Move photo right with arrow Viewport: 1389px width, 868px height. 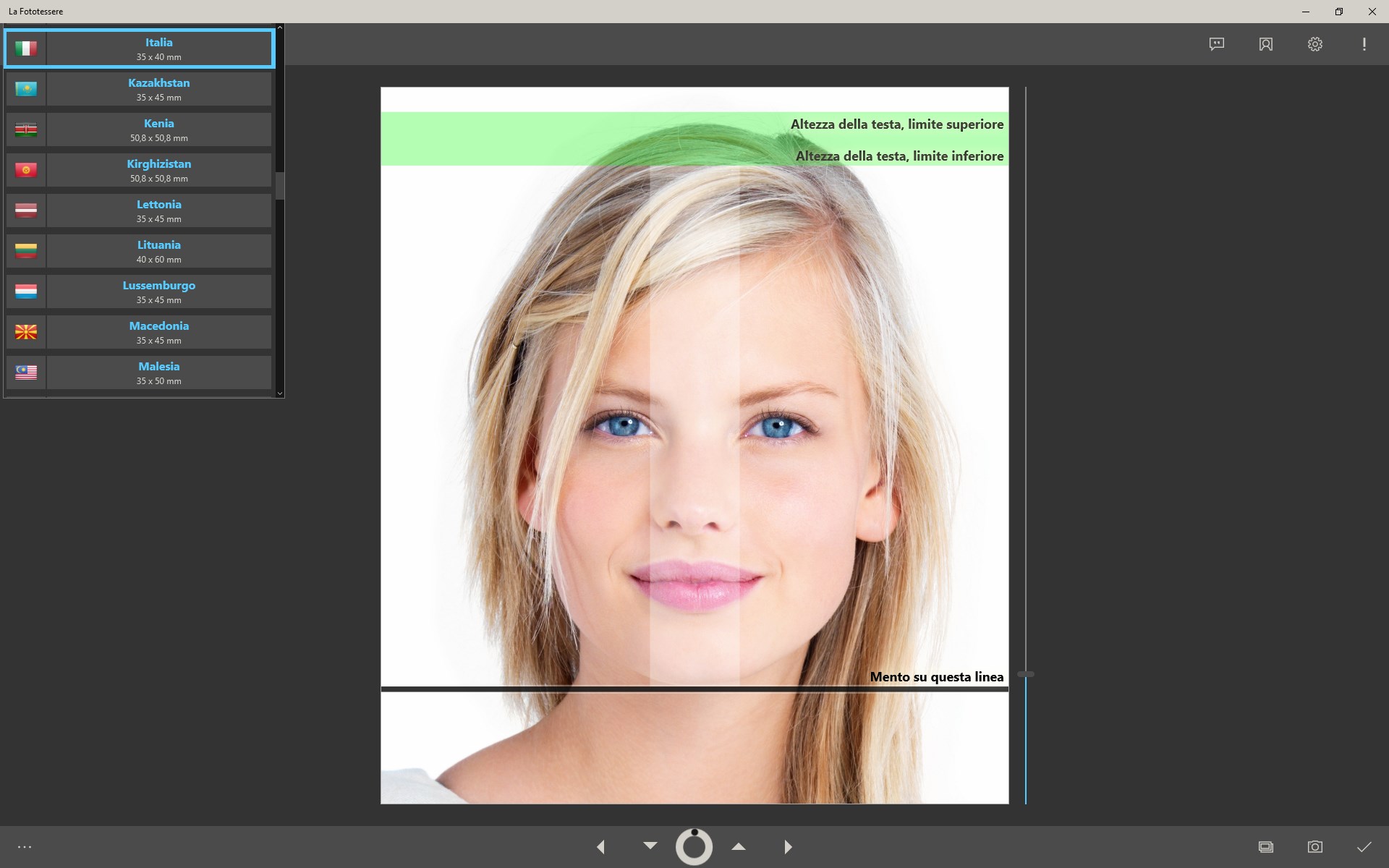(x=788, y=846)
